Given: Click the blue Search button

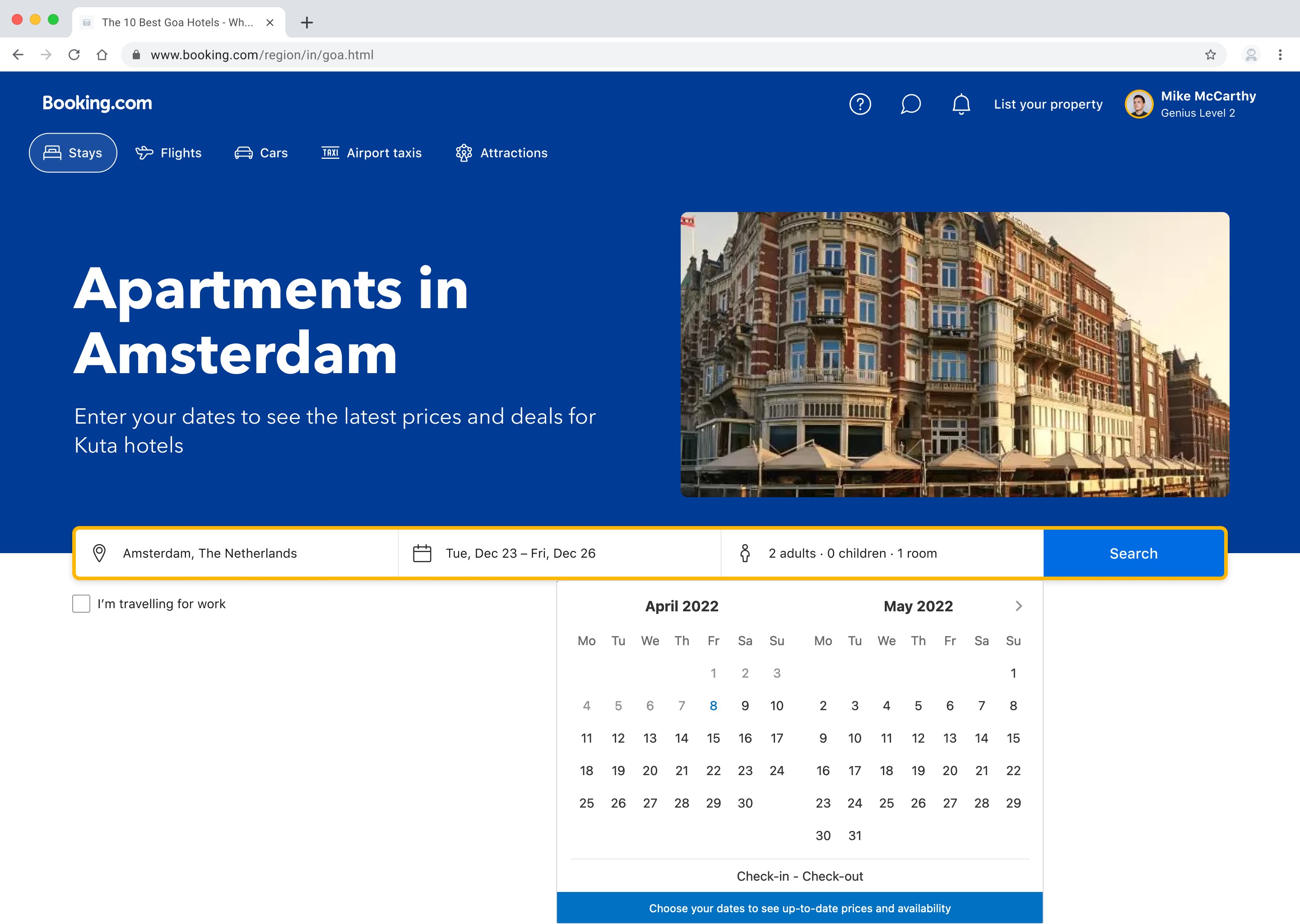Looking at the screenshot, I should point(1133,553).
